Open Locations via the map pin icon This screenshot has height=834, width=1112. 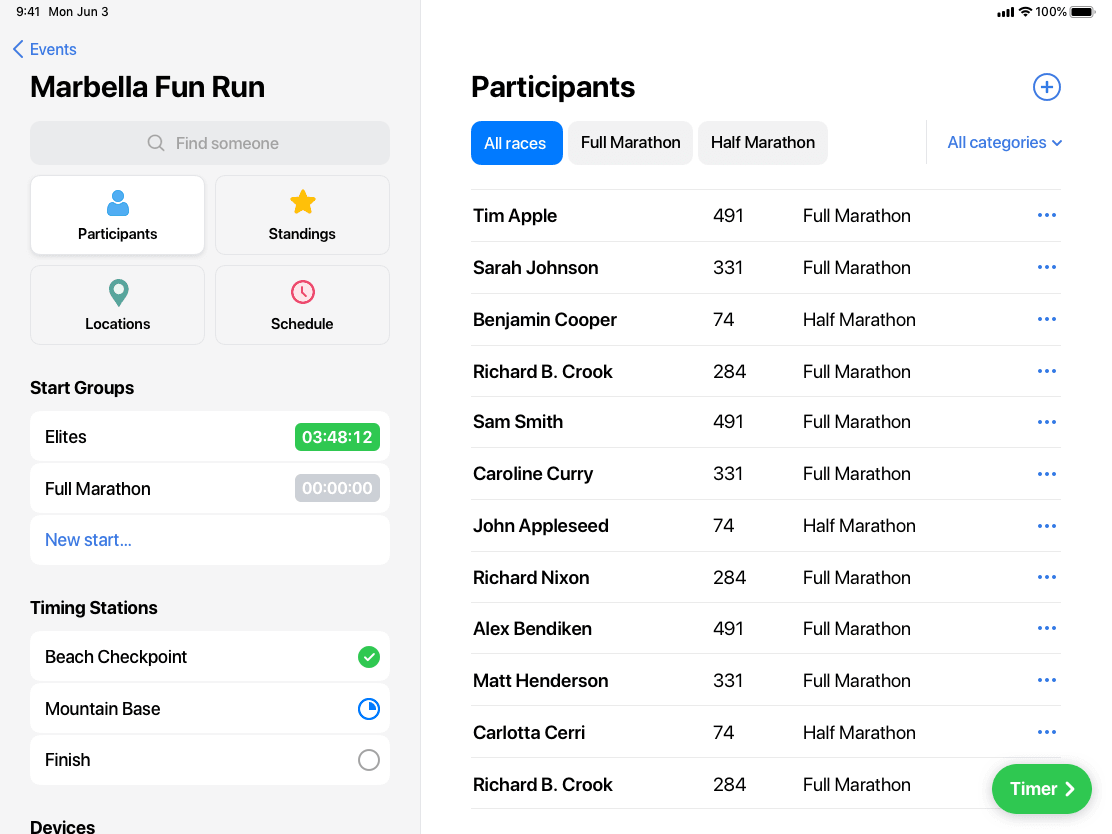(117, 305)
